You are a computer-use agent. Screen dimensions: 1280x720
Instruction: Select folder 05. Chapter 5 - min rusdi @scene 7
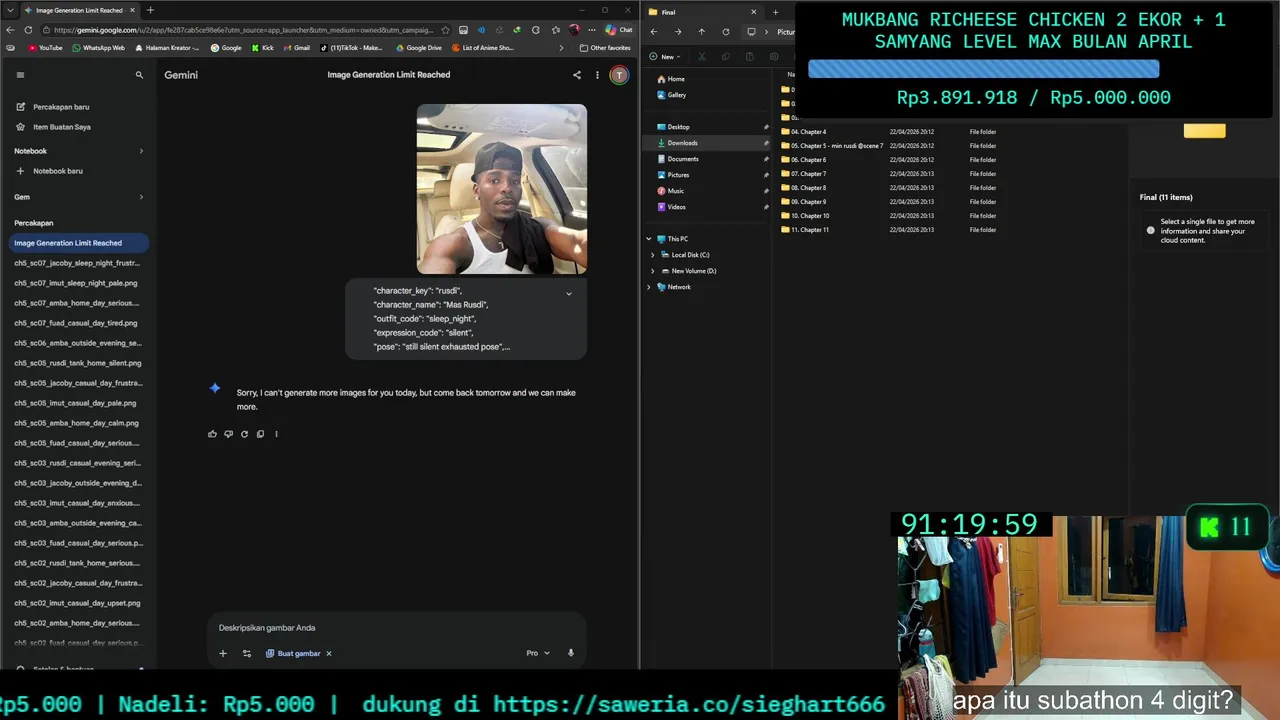click(836, 146)
